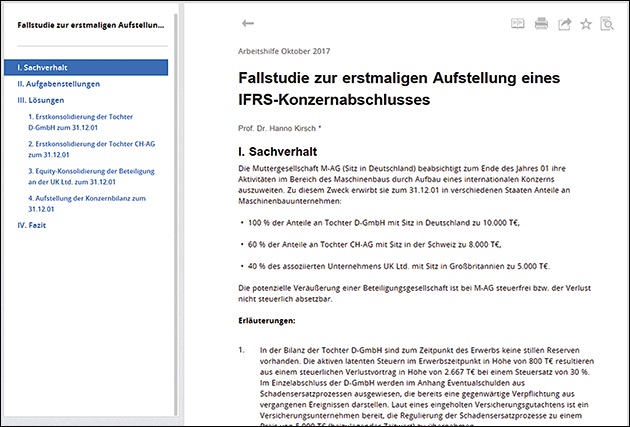Jump to IV. Fazit section
The image size is (630, 427).
point(34,225)
